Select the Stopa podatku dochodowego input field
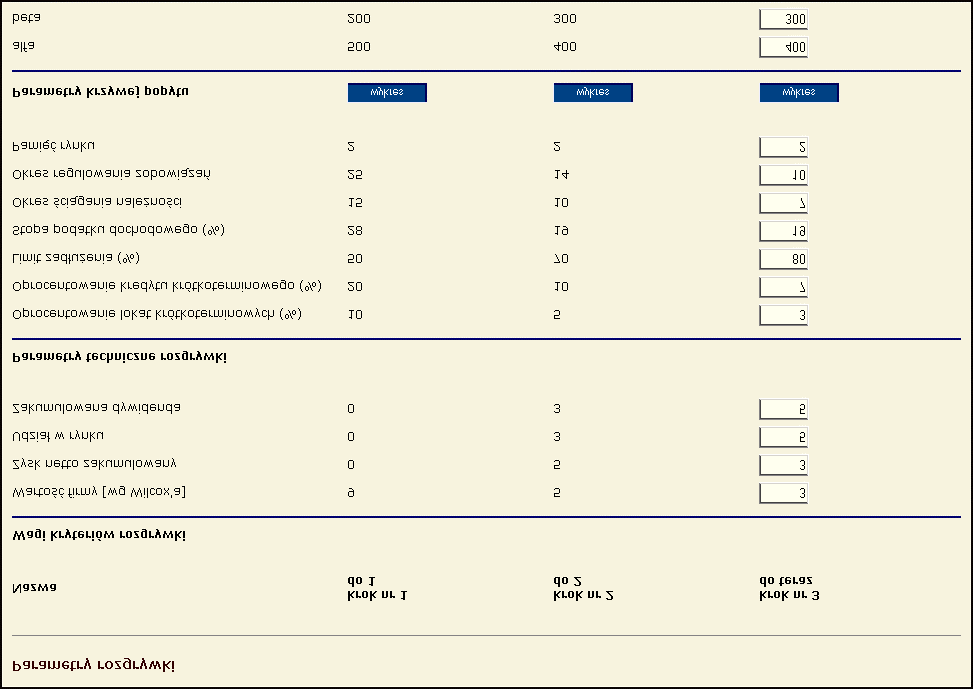This screenshot has width=973, height=689. pyautogui.click(x=783, y=231)
